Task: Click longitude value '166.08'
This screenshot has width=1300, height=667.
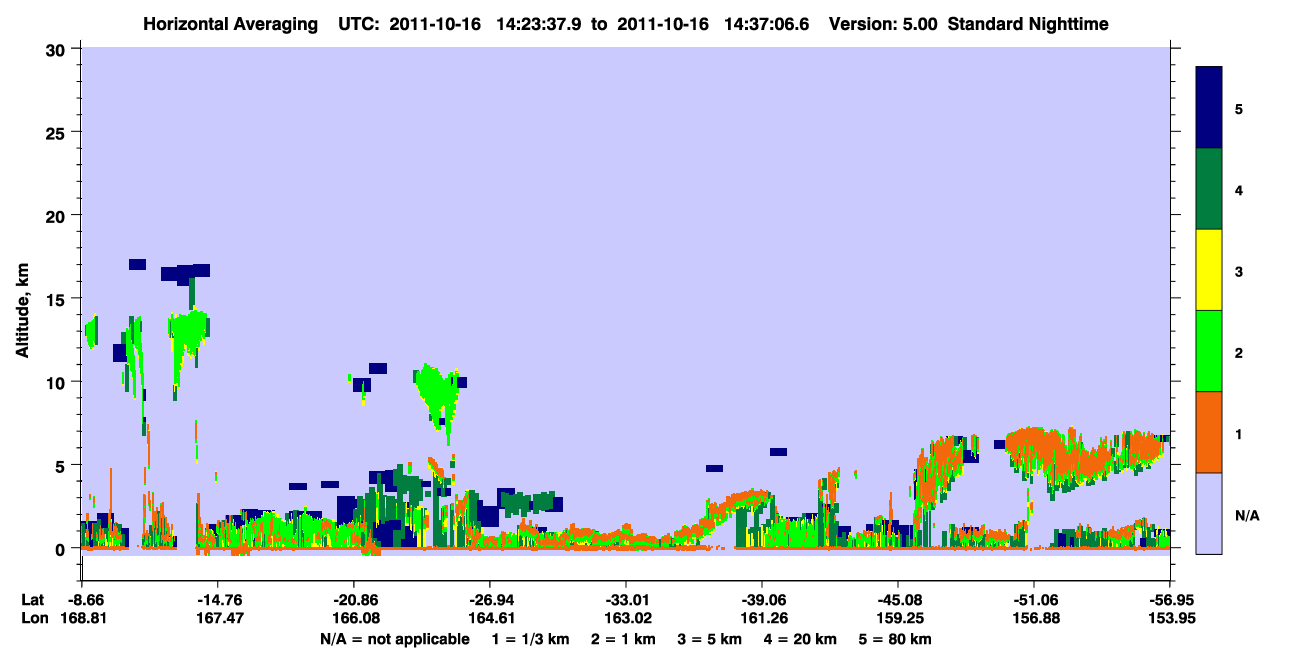Action: click(354, 618)
